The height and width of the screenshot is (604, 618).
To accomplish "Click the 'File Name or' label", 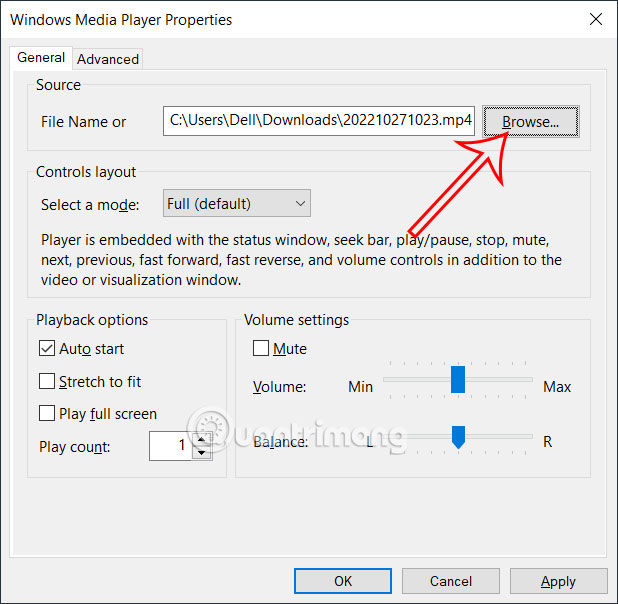I will (x=84, y=122).
